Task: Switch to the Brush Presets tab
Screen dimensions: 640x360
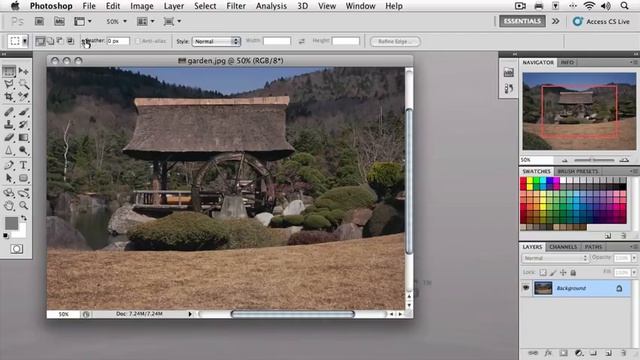Action: pyautogui.click(x=578, y=171)
